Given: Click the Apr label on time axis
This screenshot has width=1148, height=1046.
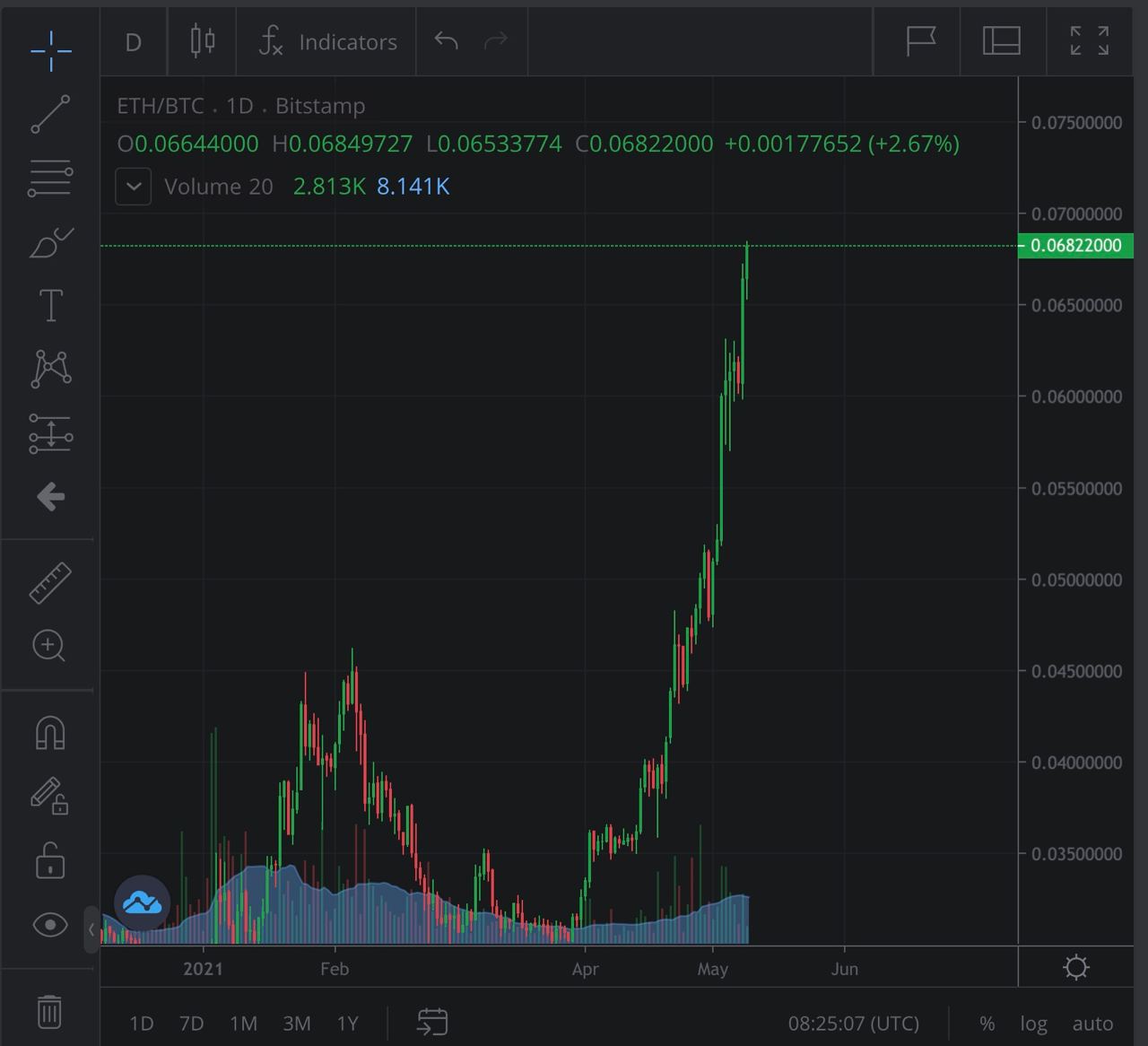Looking at the screenshot, I should [x=585, y=969].
